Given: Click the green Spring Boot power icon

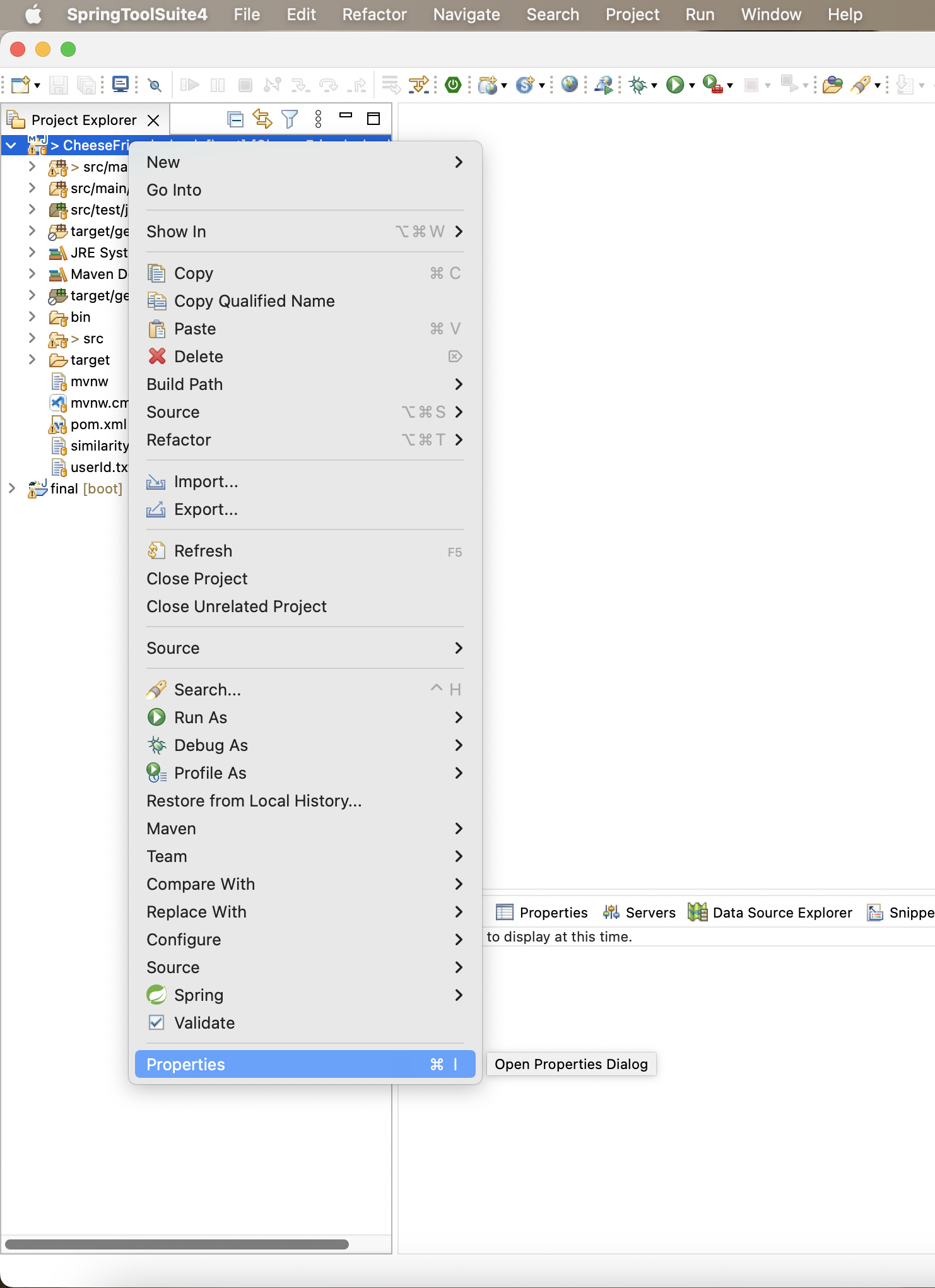Looking at the screenshot, I should click(x=453, y=85).
